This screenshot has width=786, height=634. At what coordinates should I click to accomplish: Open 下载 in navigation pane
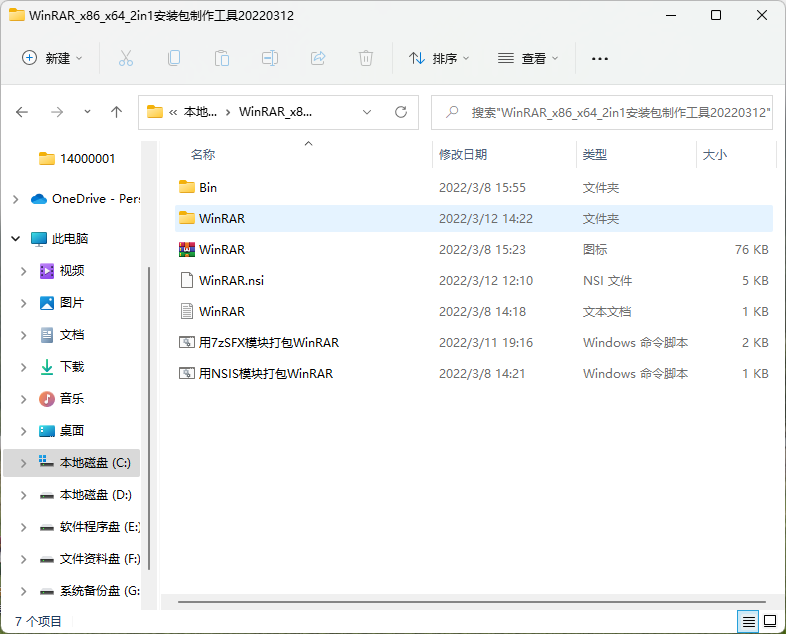[x=62, y=367]
